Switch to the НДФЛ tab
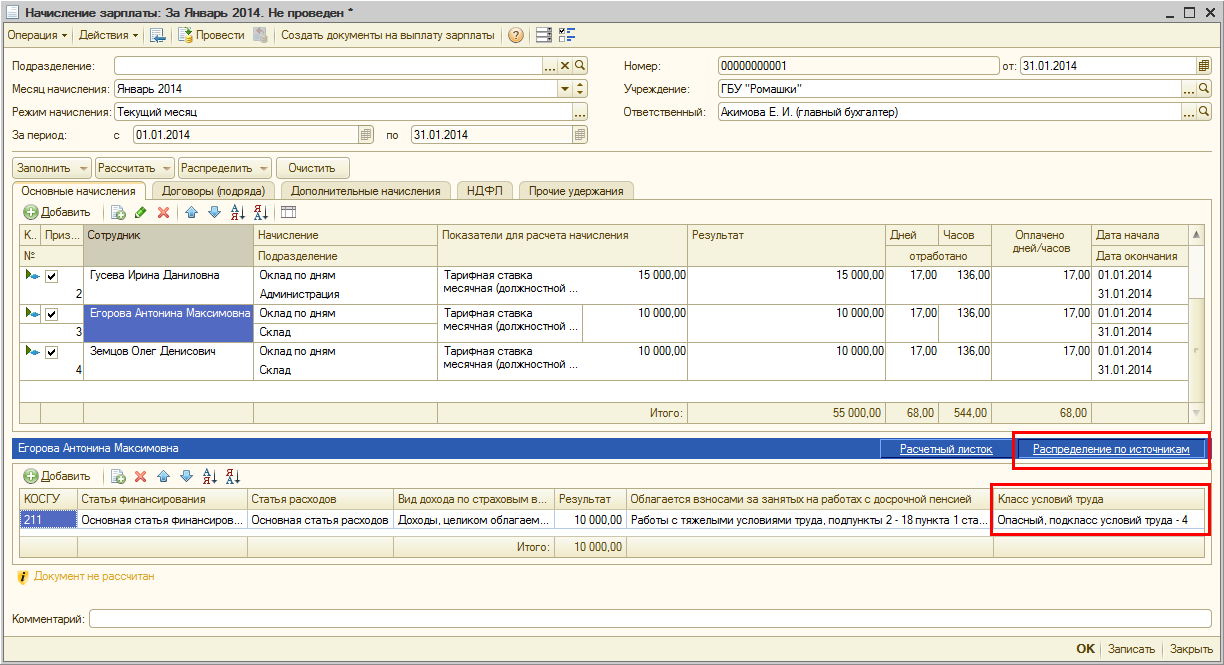1224x665 pixels. point(484,191)
